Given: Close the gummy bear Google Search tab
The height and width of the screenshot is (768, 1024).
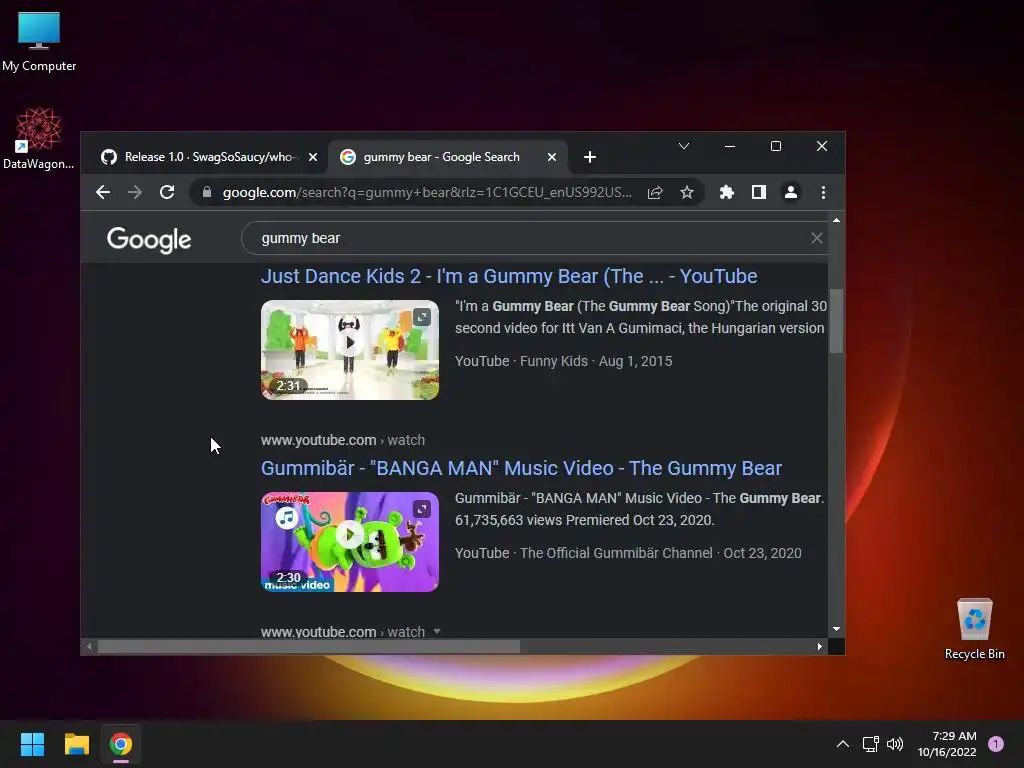Looking at the screenshot, I should click(552, 157).
